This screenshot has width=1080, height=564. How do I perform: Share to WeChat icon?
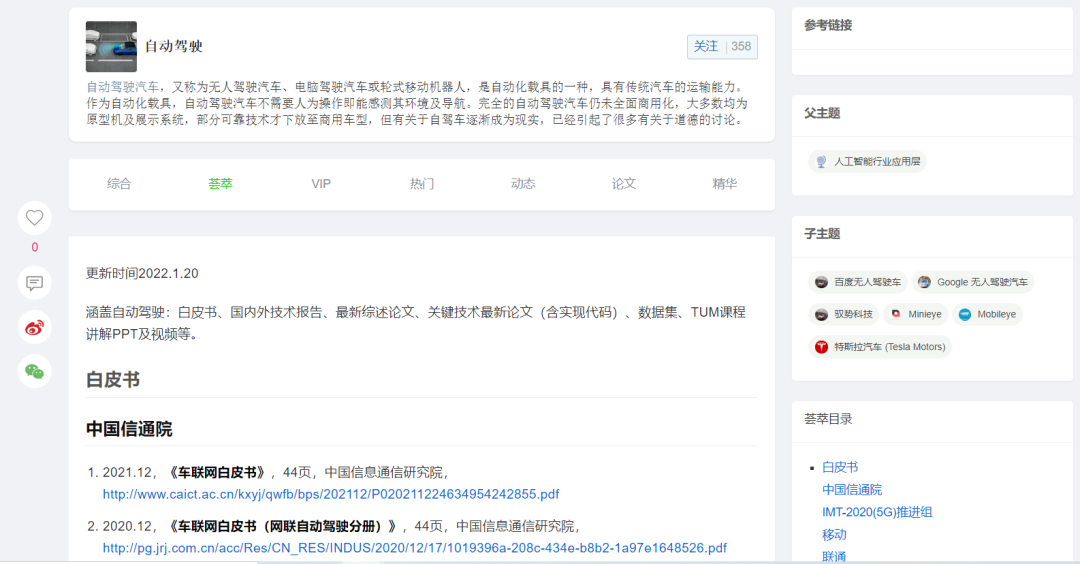(34, 372)
